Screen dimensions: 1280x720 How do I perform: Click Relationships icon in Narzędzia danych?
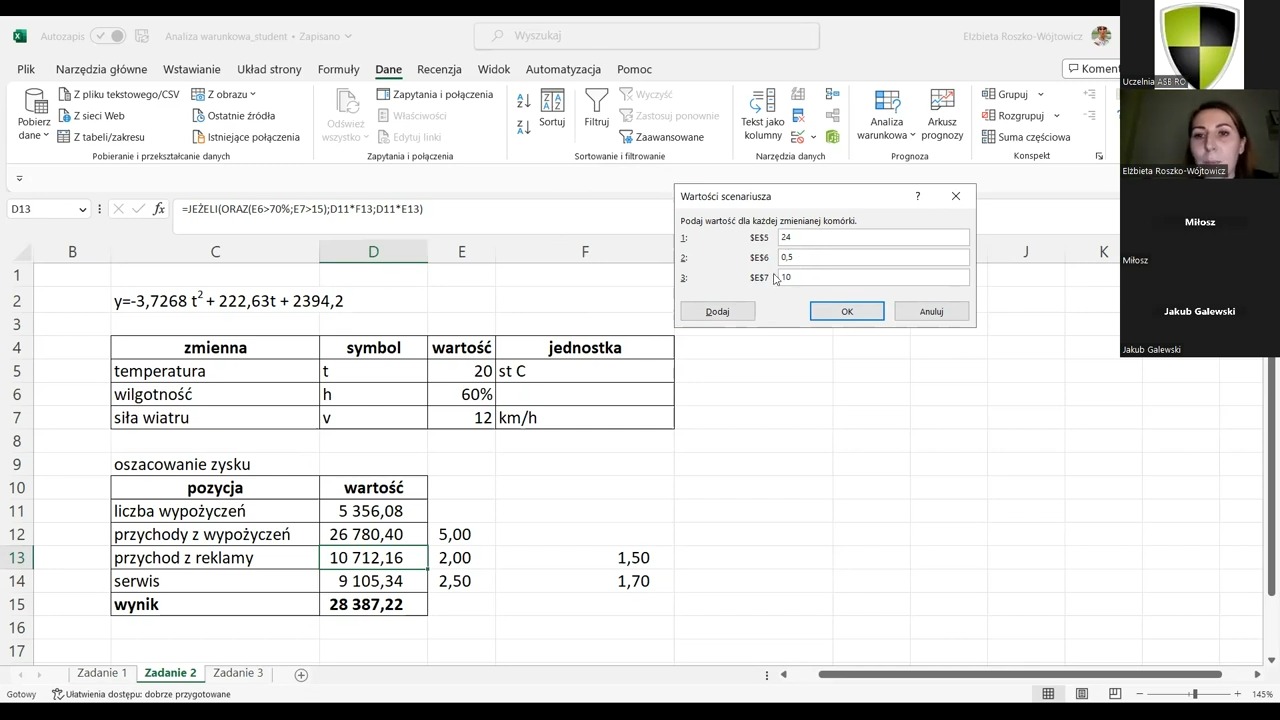pyautogui.click(x=832, y=115)
